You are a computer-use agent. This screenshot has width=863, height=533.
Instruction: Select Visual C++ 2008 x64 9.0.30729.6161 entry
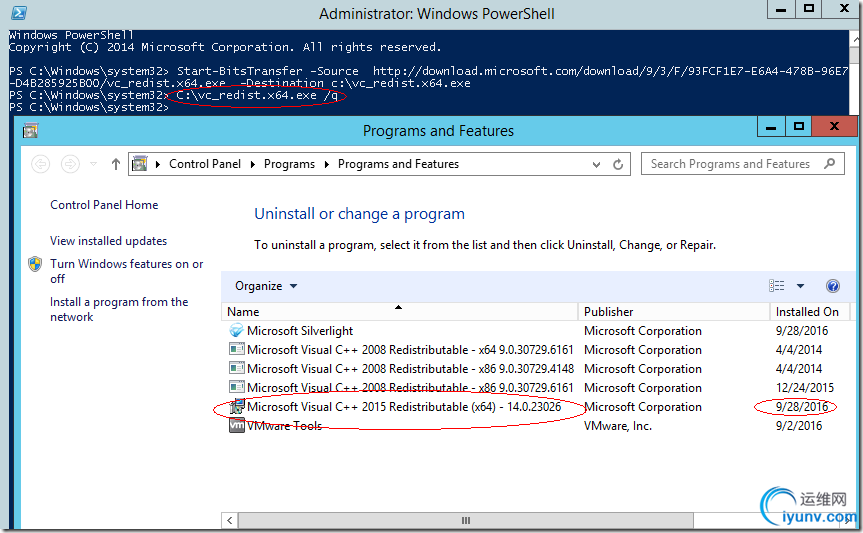(x=410, y=350)
